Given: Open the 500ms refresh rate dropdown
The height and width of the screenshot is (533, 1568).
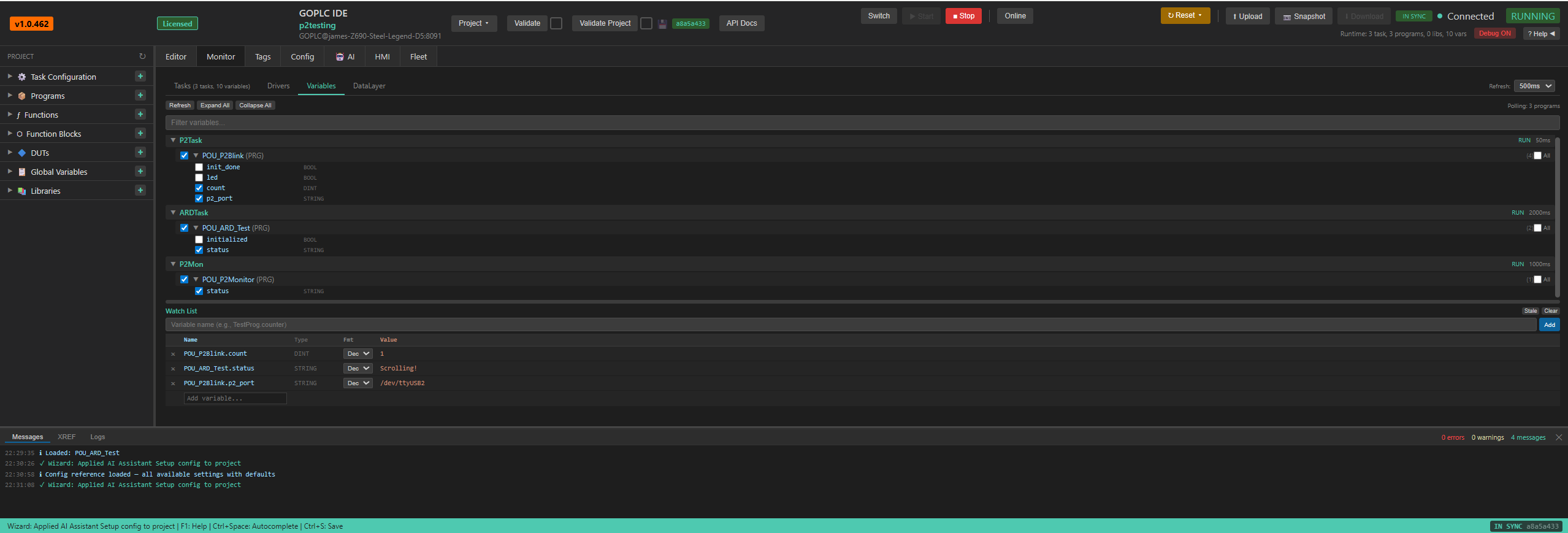Looking at the screenshot, I should 1534,86.
